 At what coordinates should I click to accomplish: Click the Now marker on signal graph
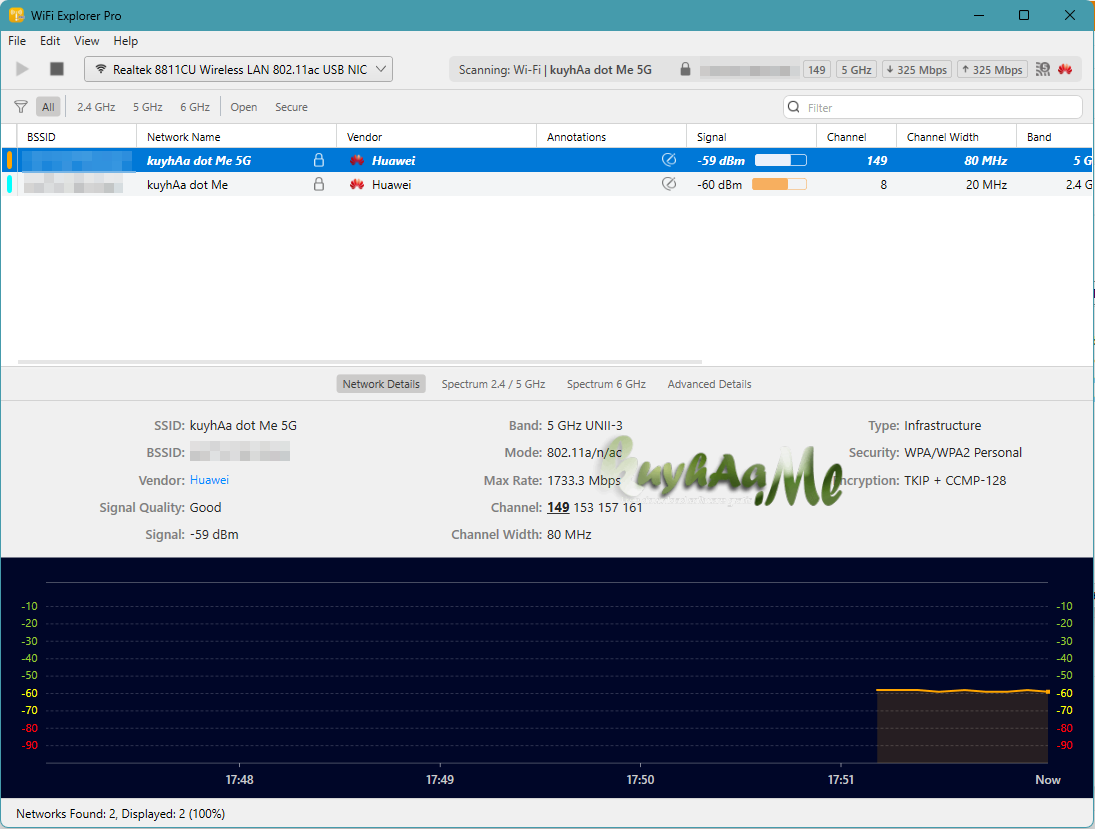tap(1048, 779)
